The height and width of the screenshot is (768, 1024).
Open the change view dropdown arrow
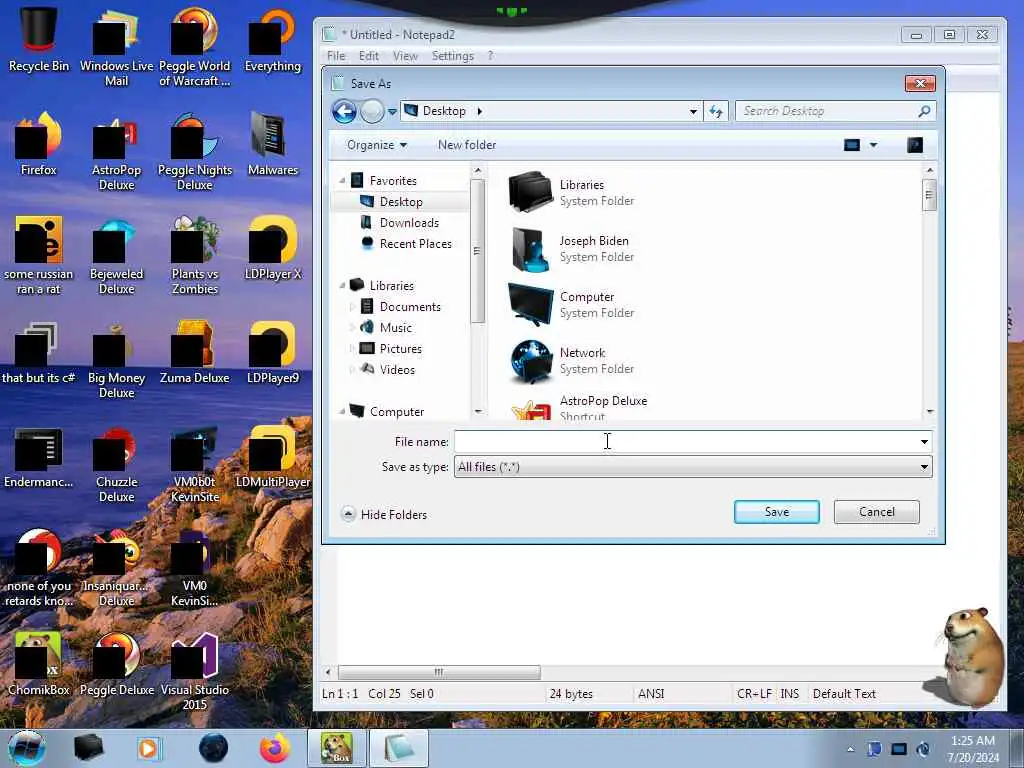pyautogui.click(x=874, y=145)
